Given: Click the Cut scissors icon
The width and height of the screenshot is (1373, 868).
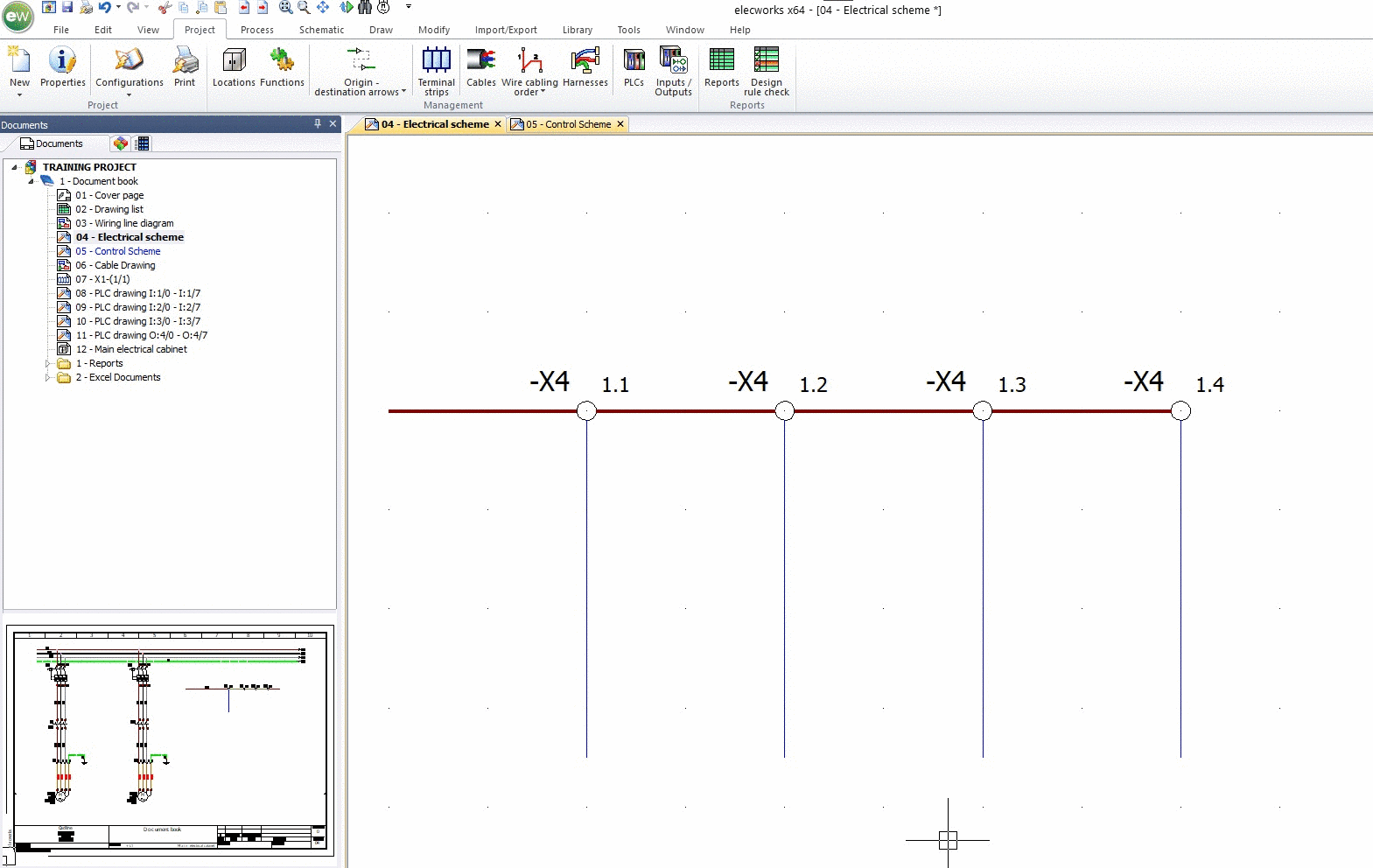Looking at the screenshot, I should [165, 7].
